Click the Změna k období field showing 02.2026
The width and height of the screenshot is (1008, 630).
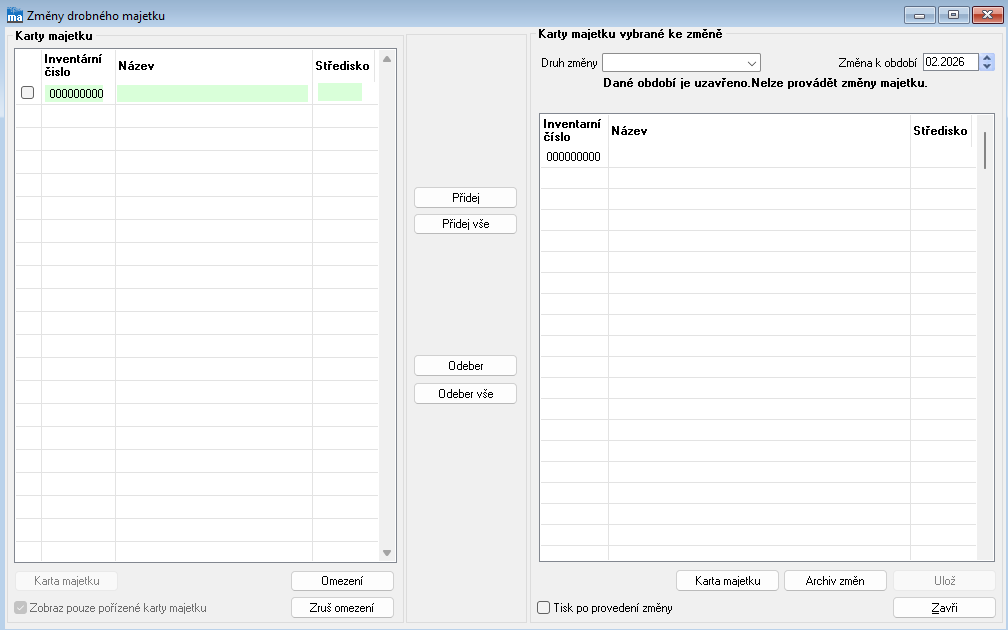click(x=951, y=62)
